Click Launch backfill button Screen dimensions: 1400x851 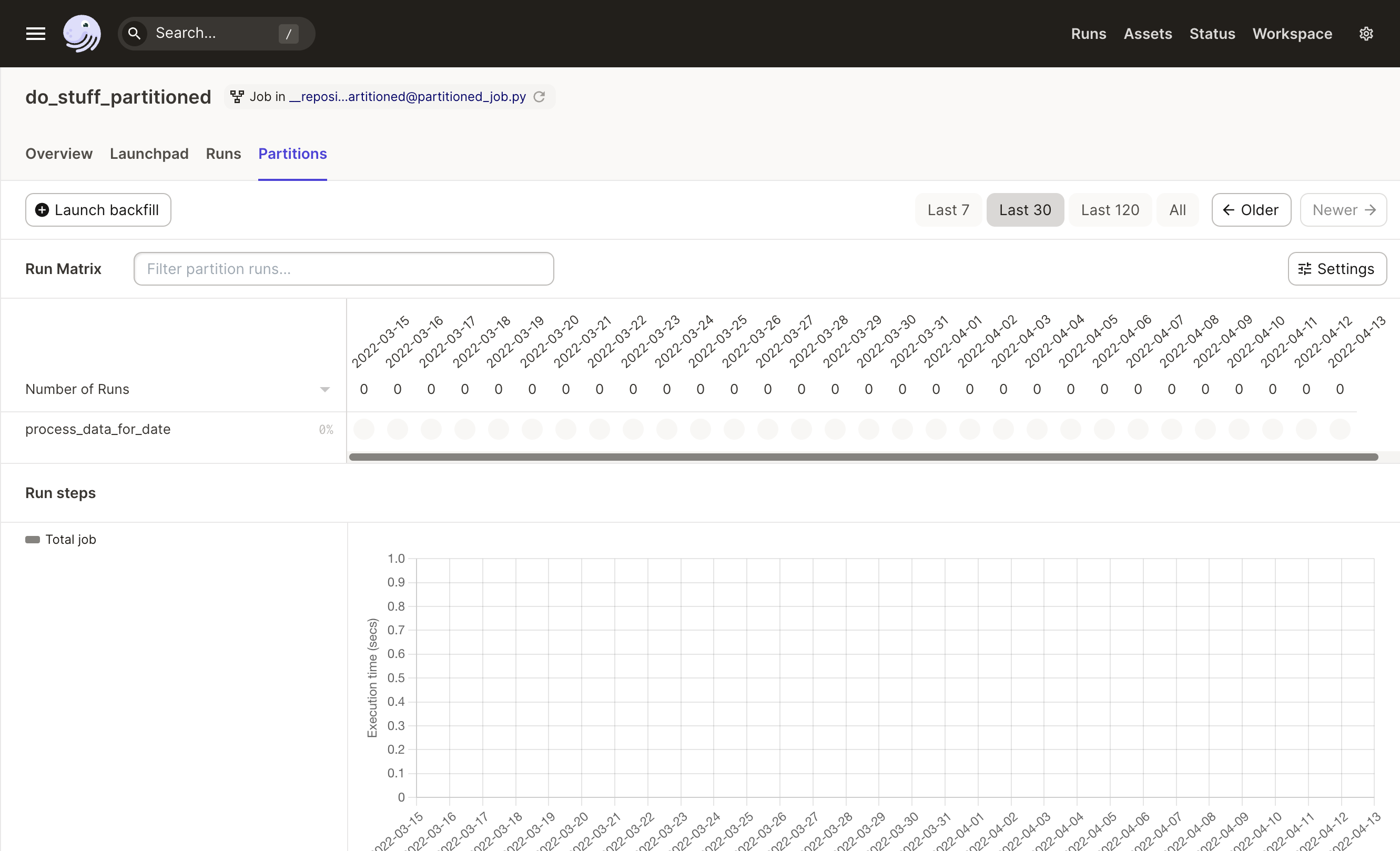(x=98, y=210)
